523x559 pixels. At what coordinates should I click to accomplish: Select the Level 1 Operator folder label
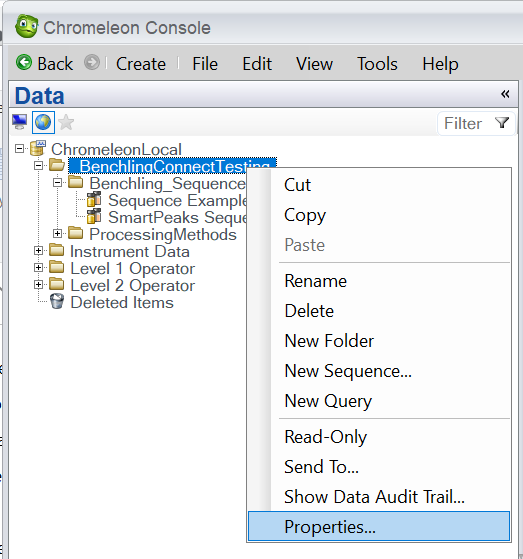(x=132, y=268)
